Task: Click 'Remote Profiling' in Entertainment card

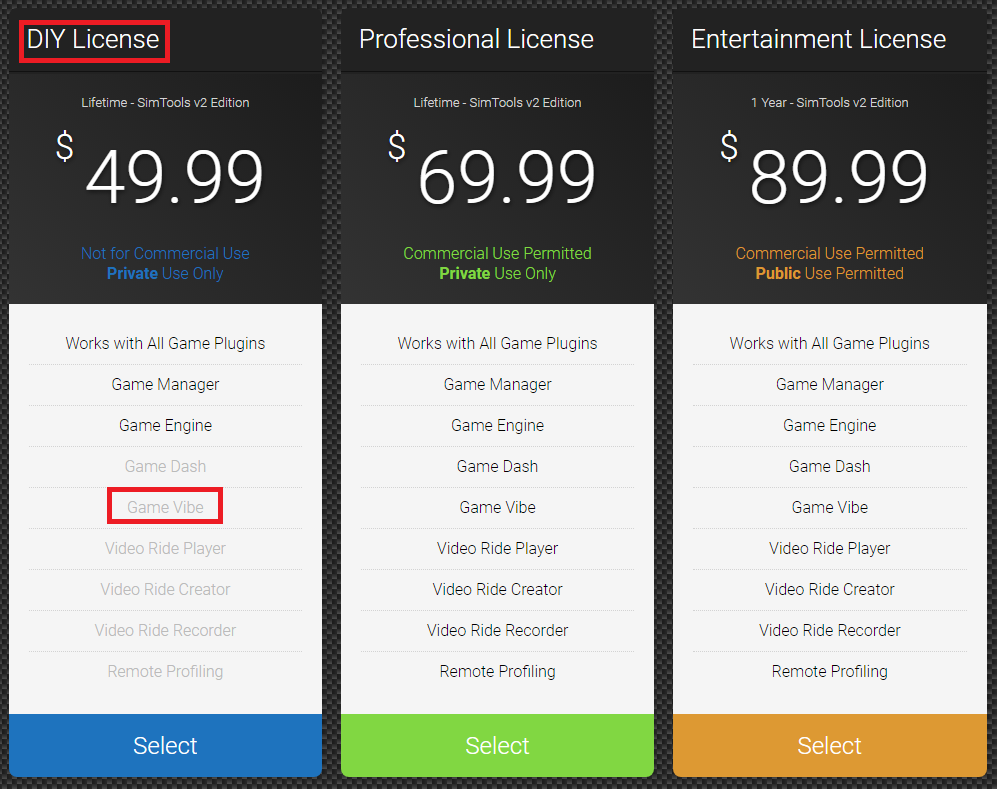Action: point(830,671)
